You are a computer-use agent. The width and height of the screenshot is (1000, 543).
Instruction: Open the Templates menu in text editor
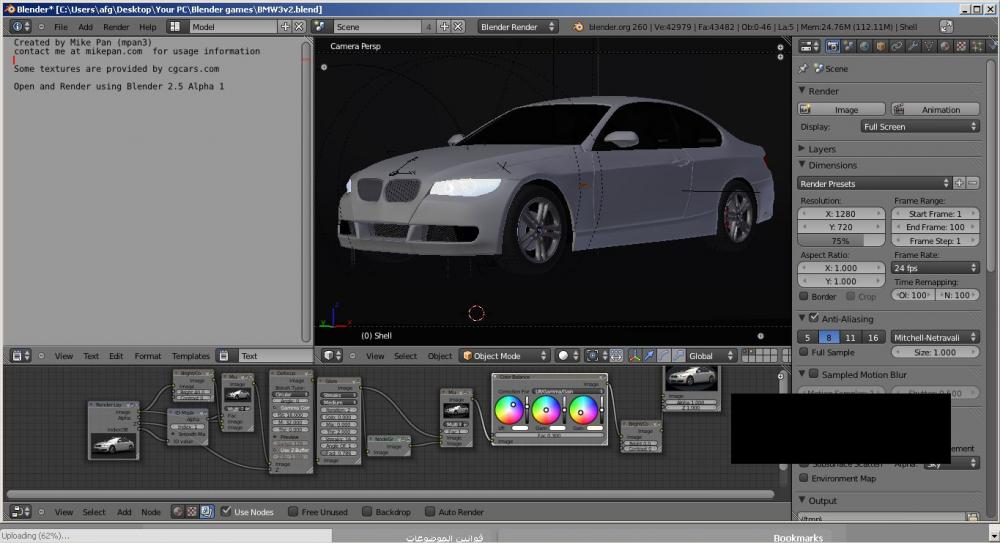coord(190,356)
